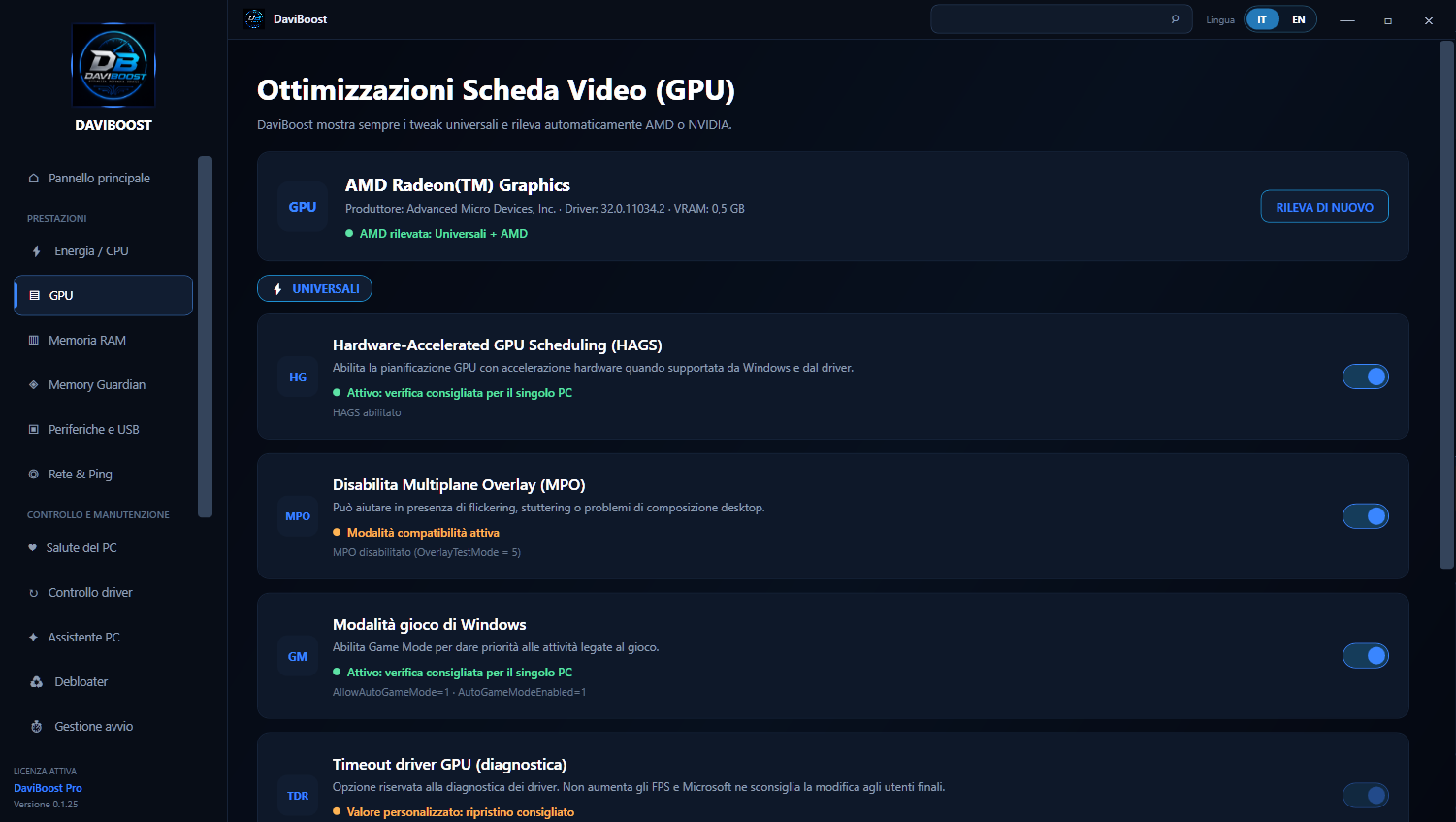Click the small DaviBoost title bar icon

254,19
